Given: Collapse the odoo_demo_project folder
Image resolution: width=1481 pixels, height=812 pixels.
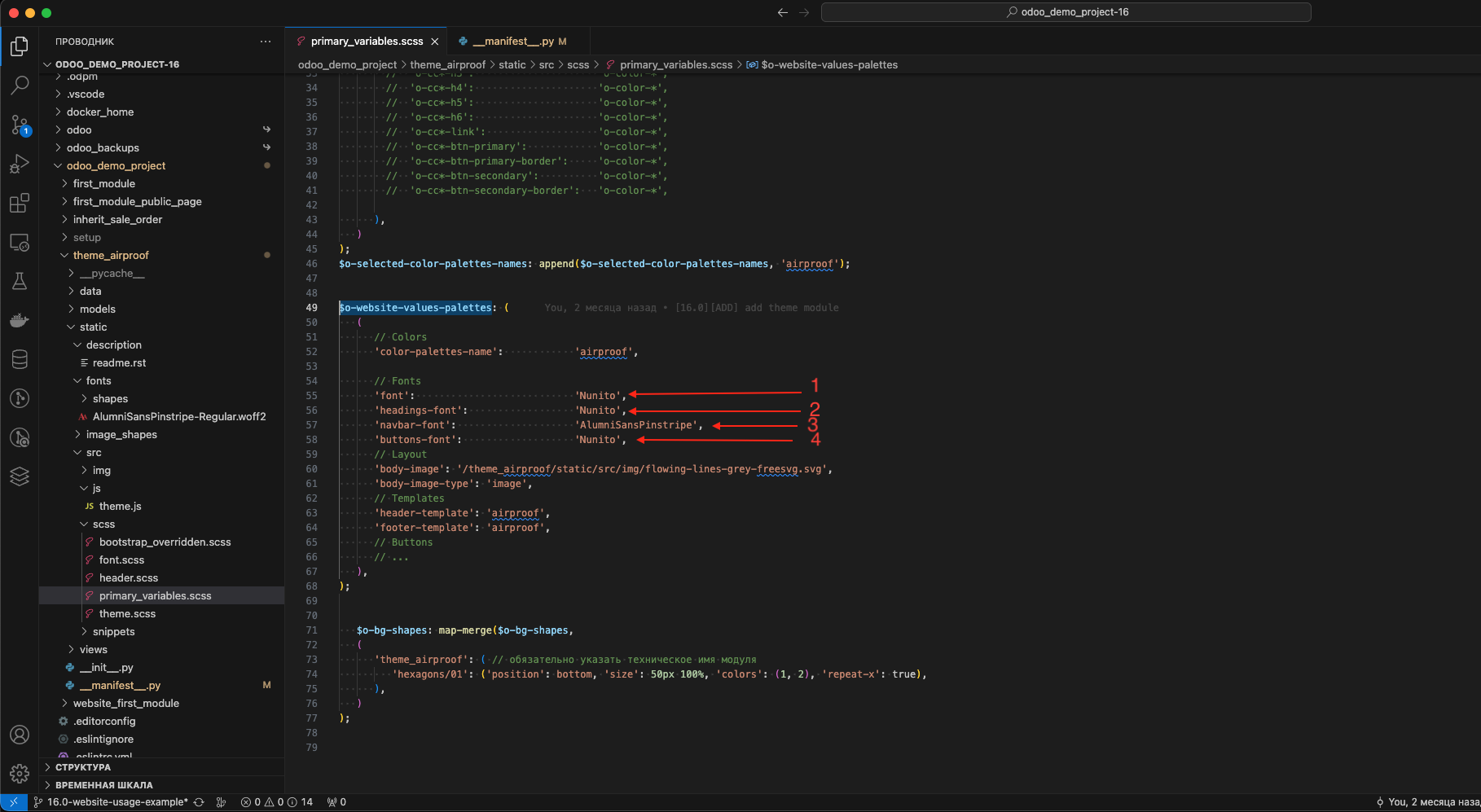Looking at the screenshot, I should (x=161, y=166).
